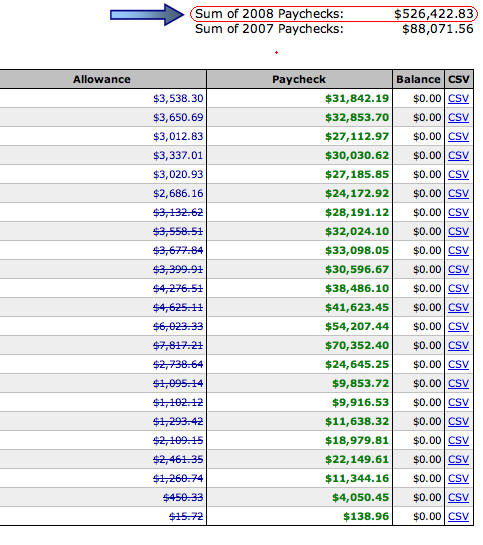483x545 pixels.
Task: Click the crossed-out $1,260.74 allowance
Action: (x=178, y=479)
